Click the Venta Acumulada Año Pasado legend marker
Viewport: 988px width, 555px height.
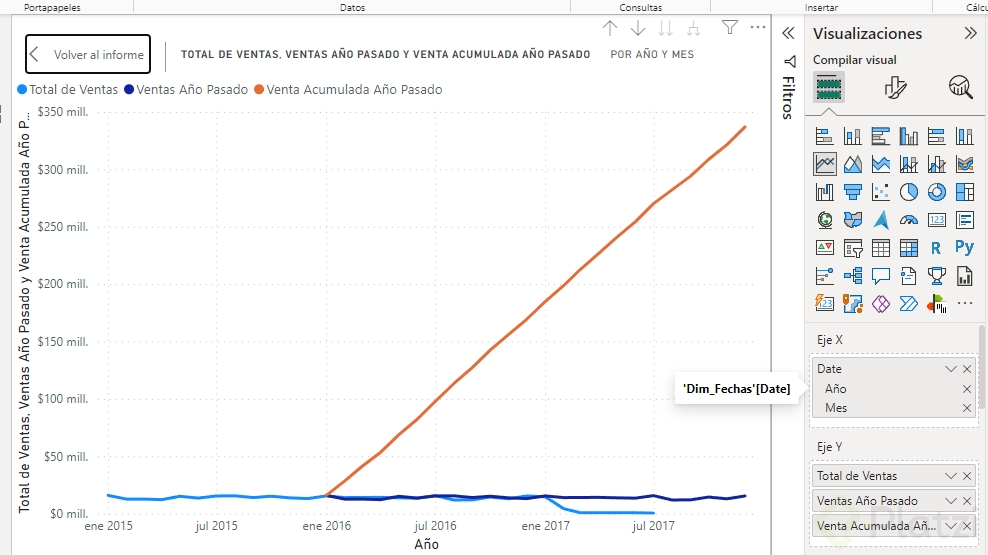click(259, 90)
